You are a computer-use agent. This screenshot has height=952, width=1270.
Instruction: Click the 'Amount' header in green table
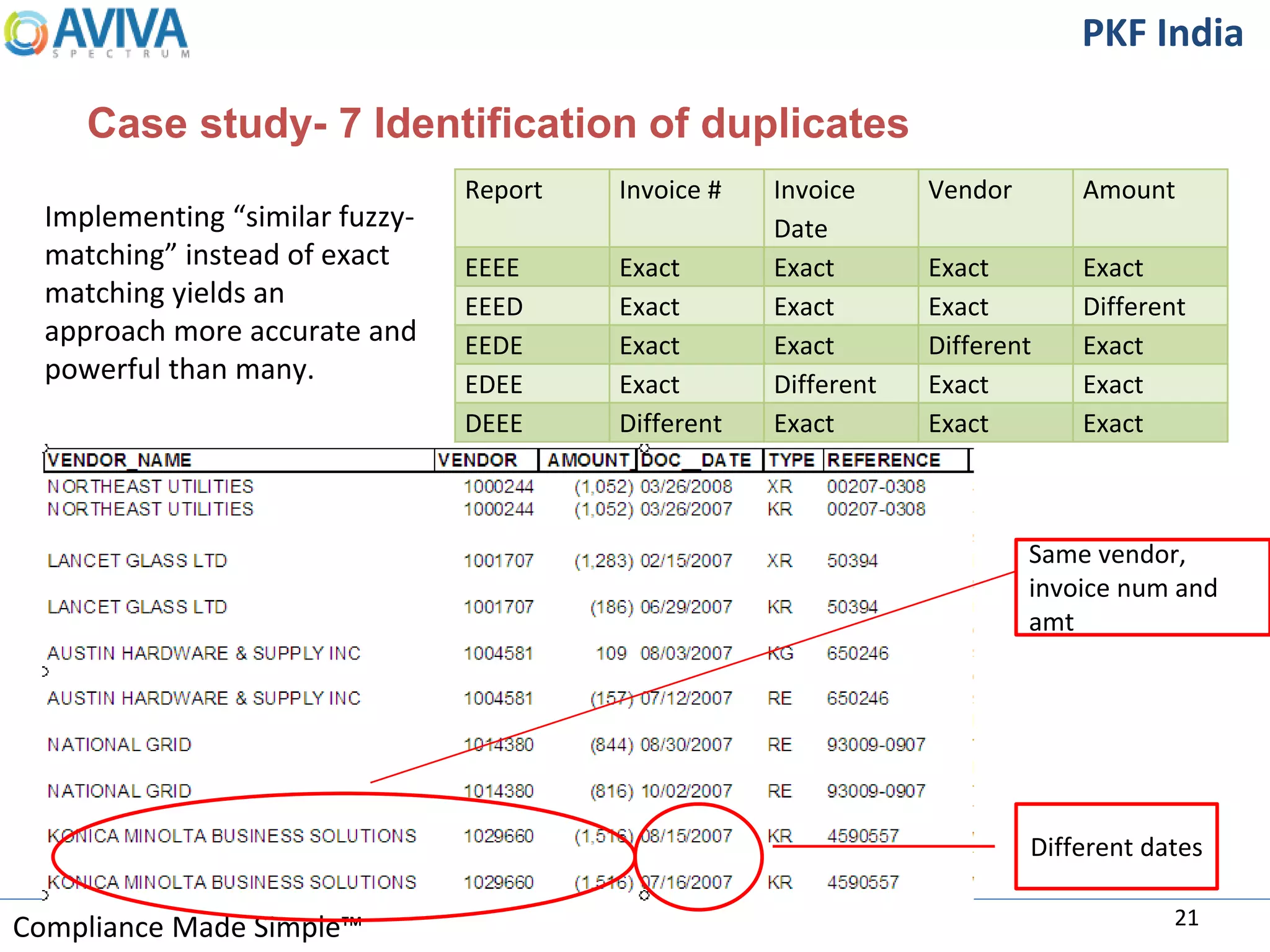click(x=1150, y=208)
